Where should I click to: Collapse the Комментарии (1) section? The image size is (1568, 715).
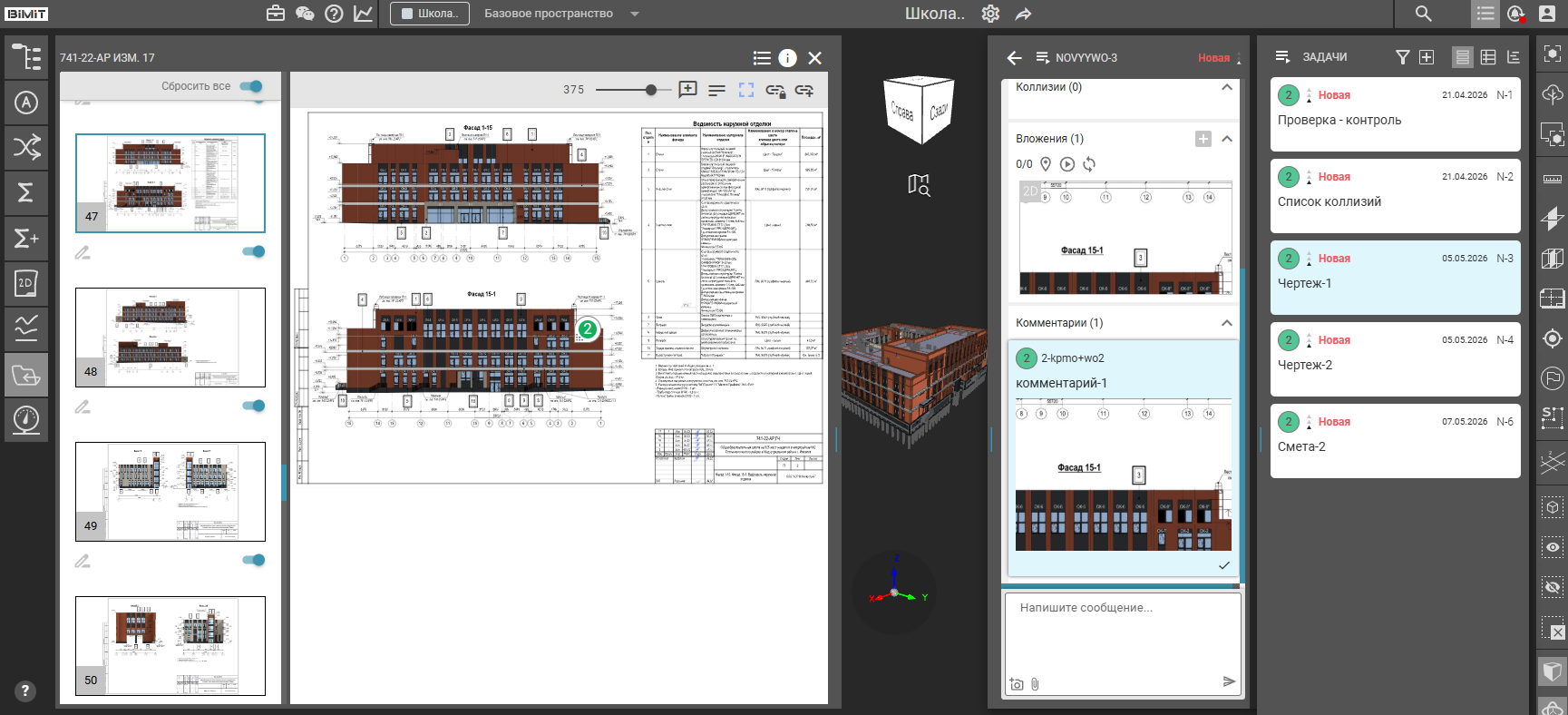pyautogui.click(x=1227, y=323)
